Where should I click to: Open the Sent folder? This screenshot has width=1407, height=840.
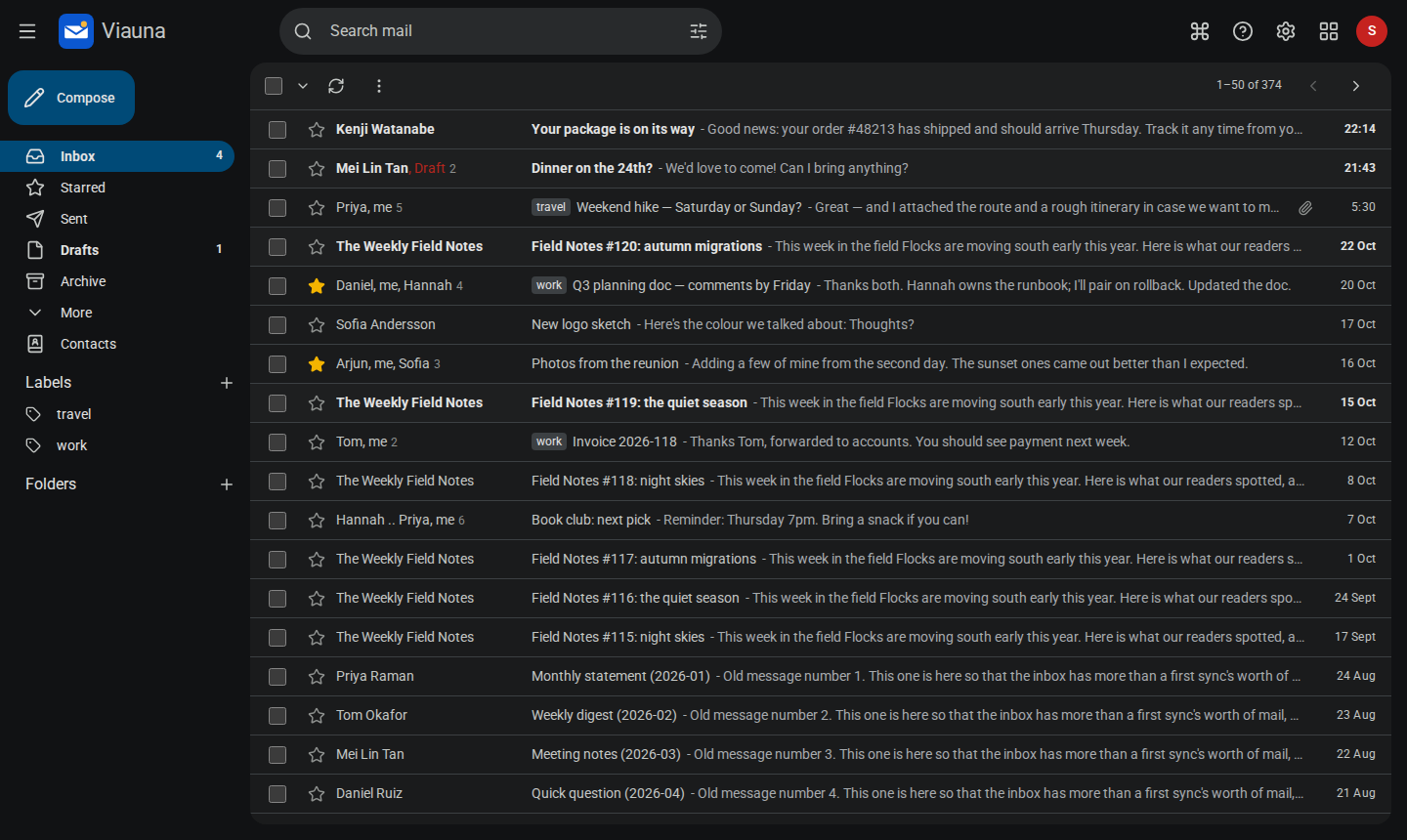(x=117, y=219)
